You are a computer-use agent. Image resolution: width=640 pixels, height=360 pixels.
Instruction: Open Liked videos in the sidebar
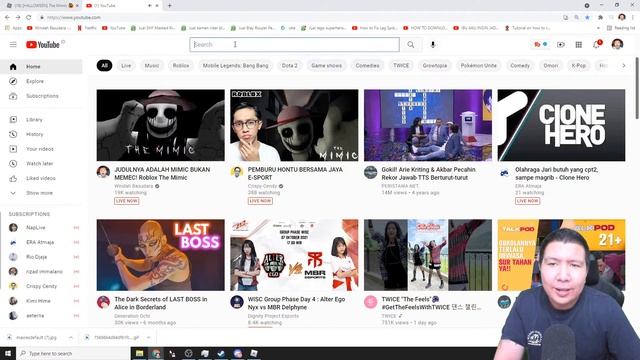pos(41,178)
